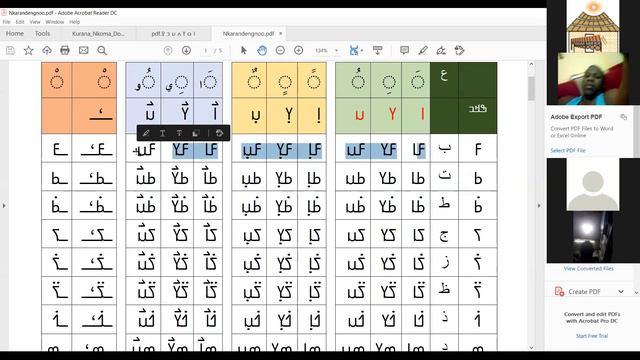The image size is (640, 360).
Task: Switch to the Home tab
Action: (x=15, y=33)
